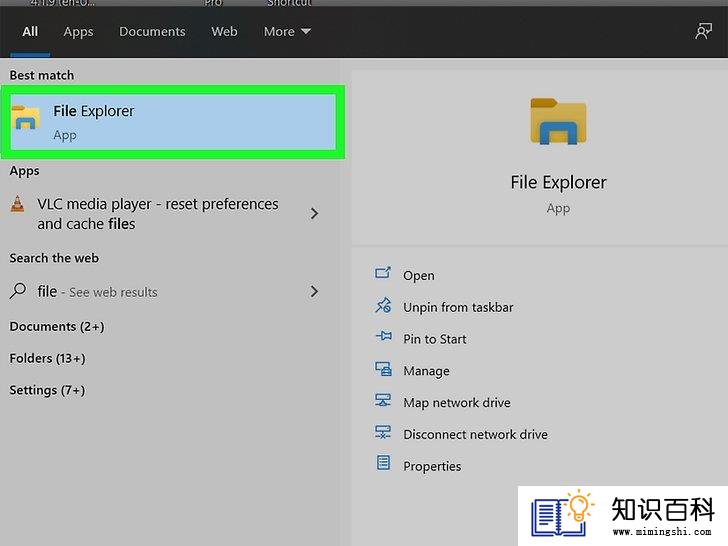The width and height of the screenshot is (728, 546).
Task: Click the 'Apps' section heading
Action: [x=25, y=171]
